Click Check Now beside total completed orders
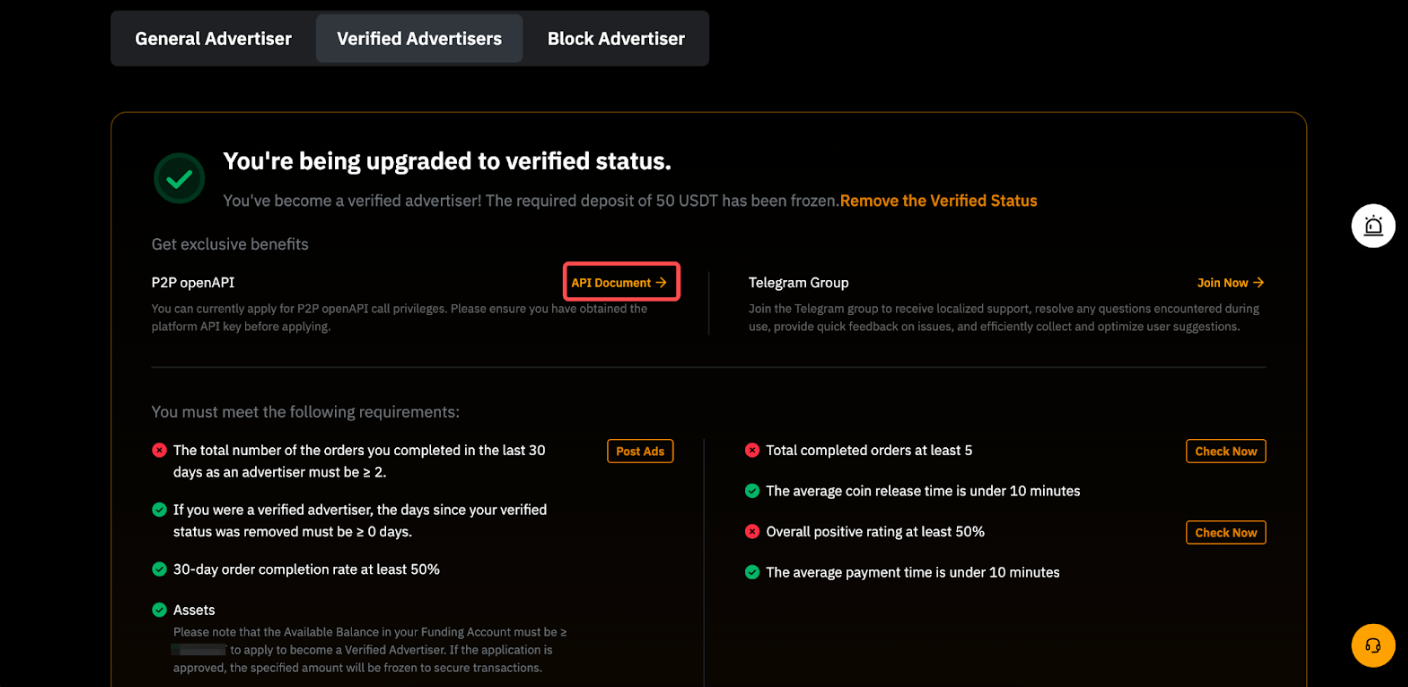Viewport: 1408px width, 687px height. point(1225,451)
